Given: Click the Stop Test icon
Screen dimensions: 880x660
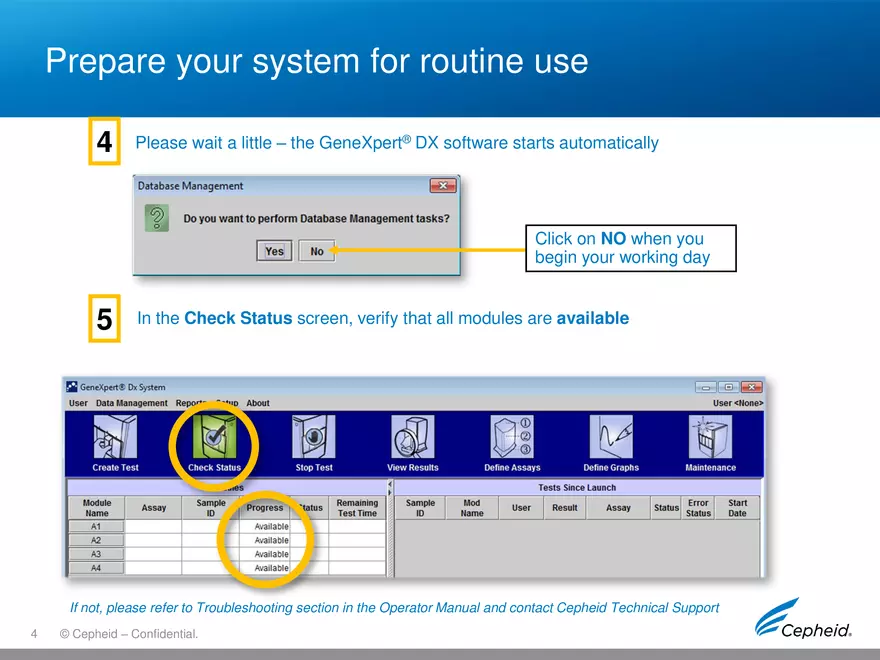Looking at the screenshot, I should [313, 440].
